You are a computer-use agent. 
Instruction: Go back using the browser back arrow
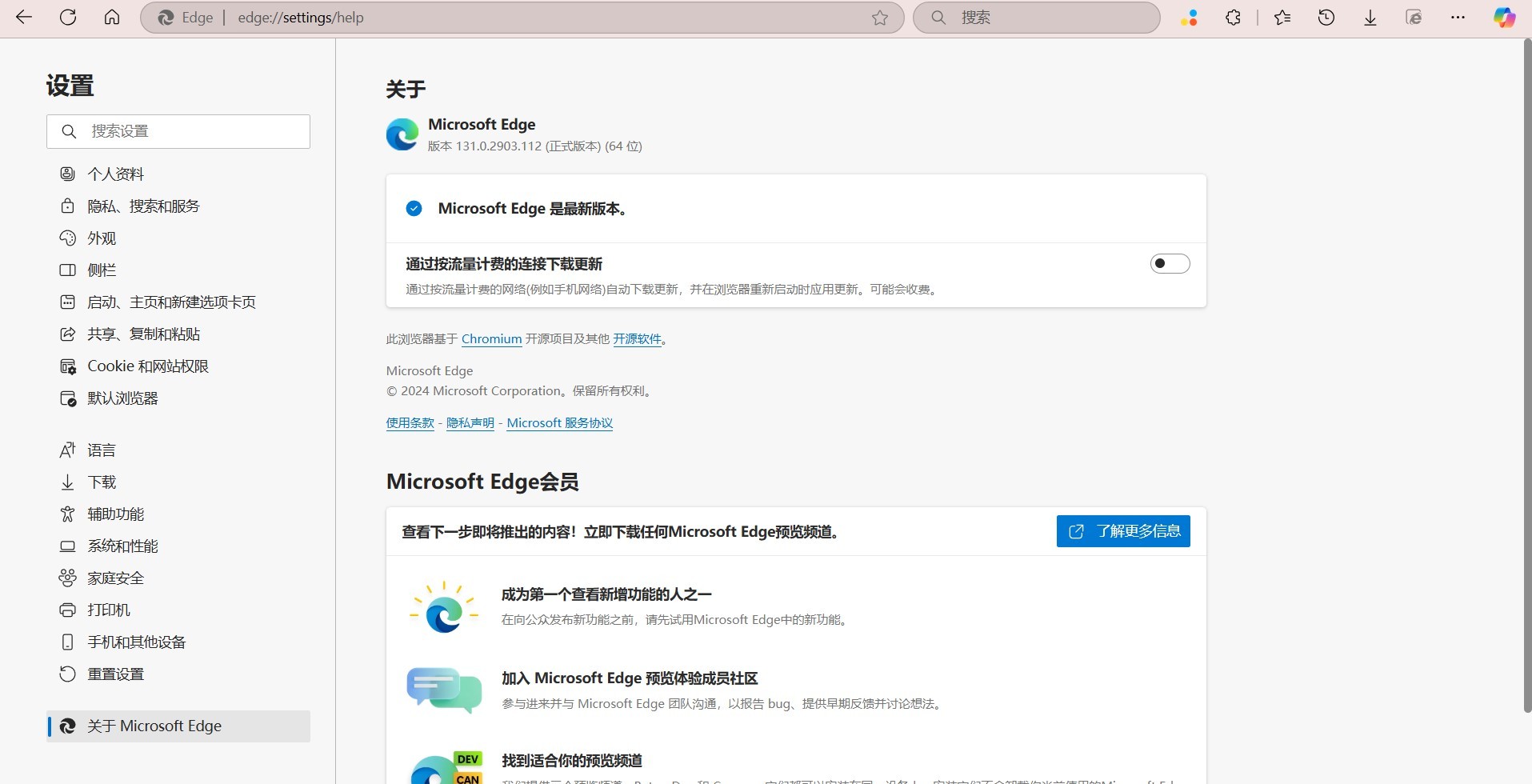24,18
